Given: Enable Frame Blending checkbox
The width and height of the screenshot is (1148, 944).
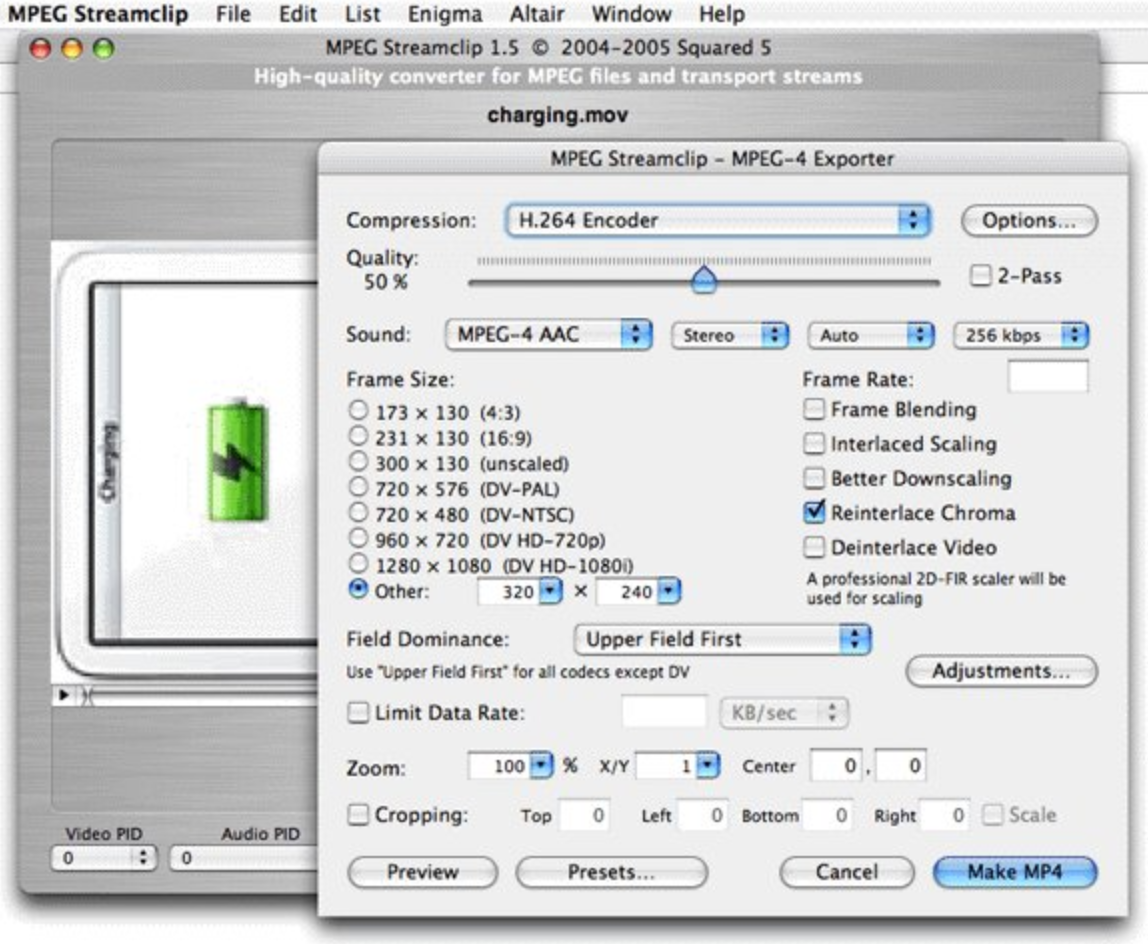Looking at the screenshot, I should pyautogui.click(x=814, y=409).
